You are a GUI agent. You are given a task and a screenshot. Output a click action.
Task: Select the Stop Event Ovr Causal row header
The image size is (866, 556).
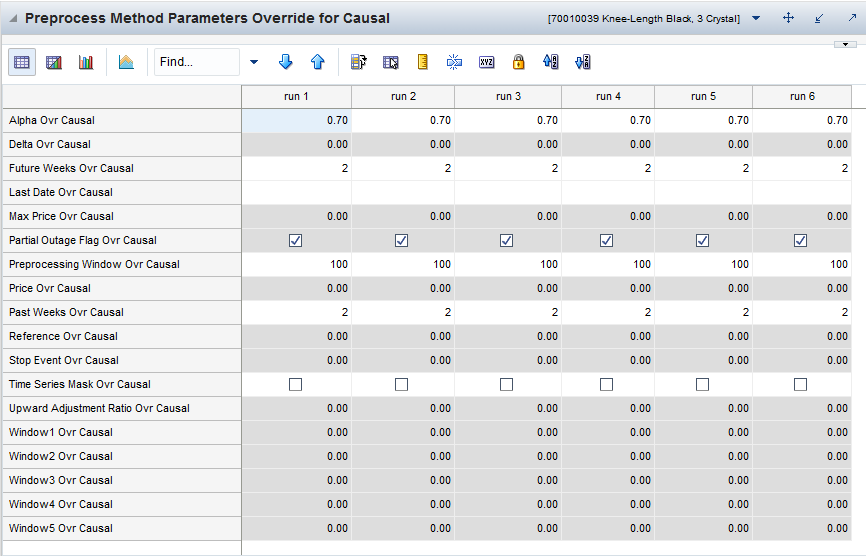coord(122,361)
